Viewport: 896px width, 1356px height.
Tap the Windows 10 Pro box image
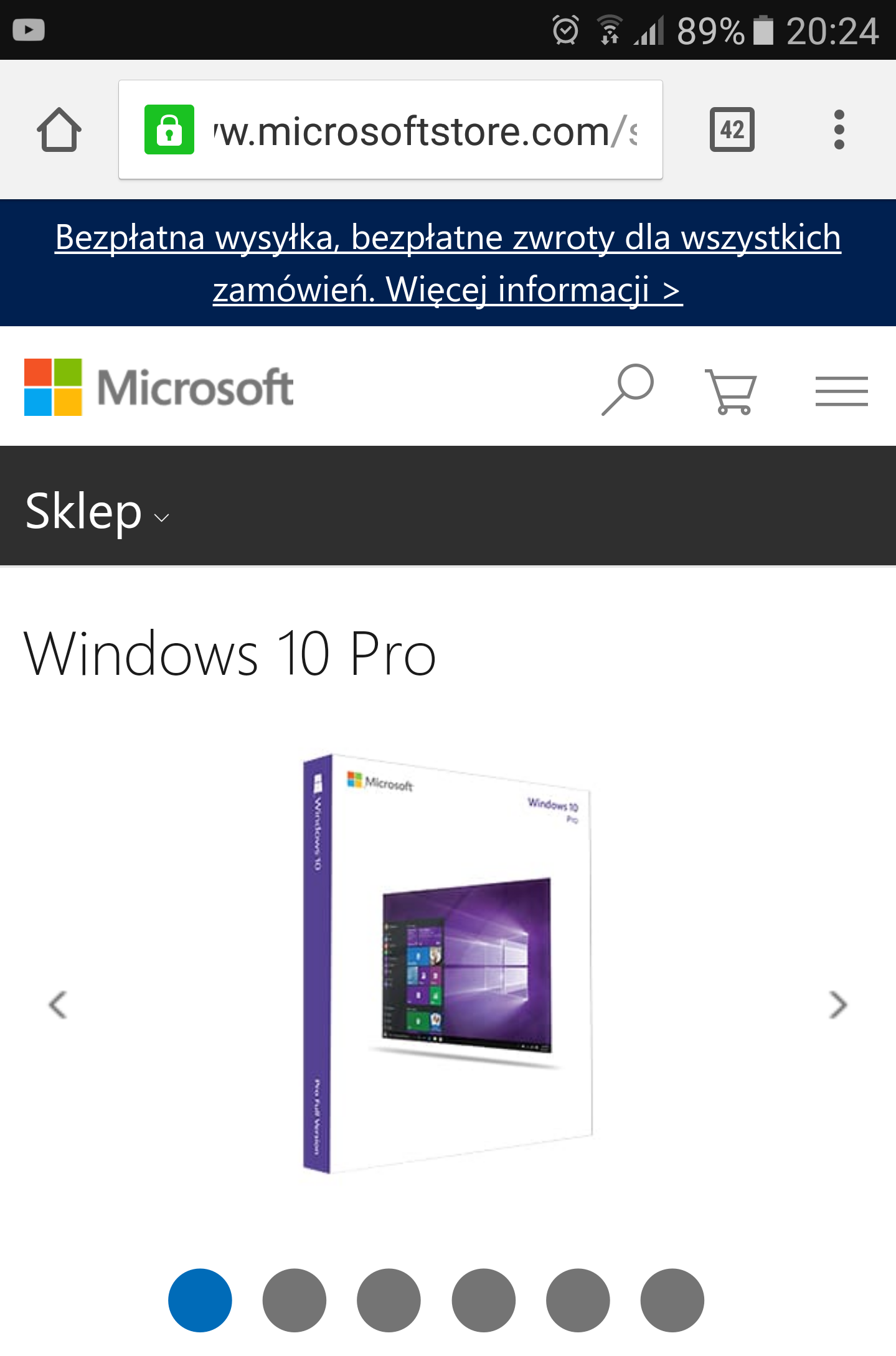(447, 964)
